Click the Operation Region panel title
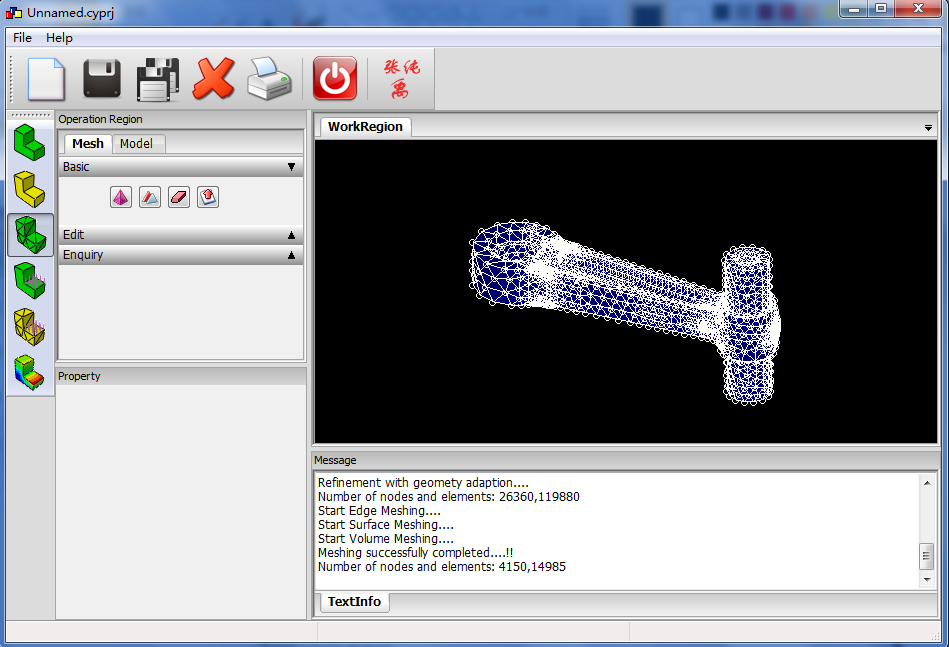This screenshot has width=949, height=647. (100, 119)
